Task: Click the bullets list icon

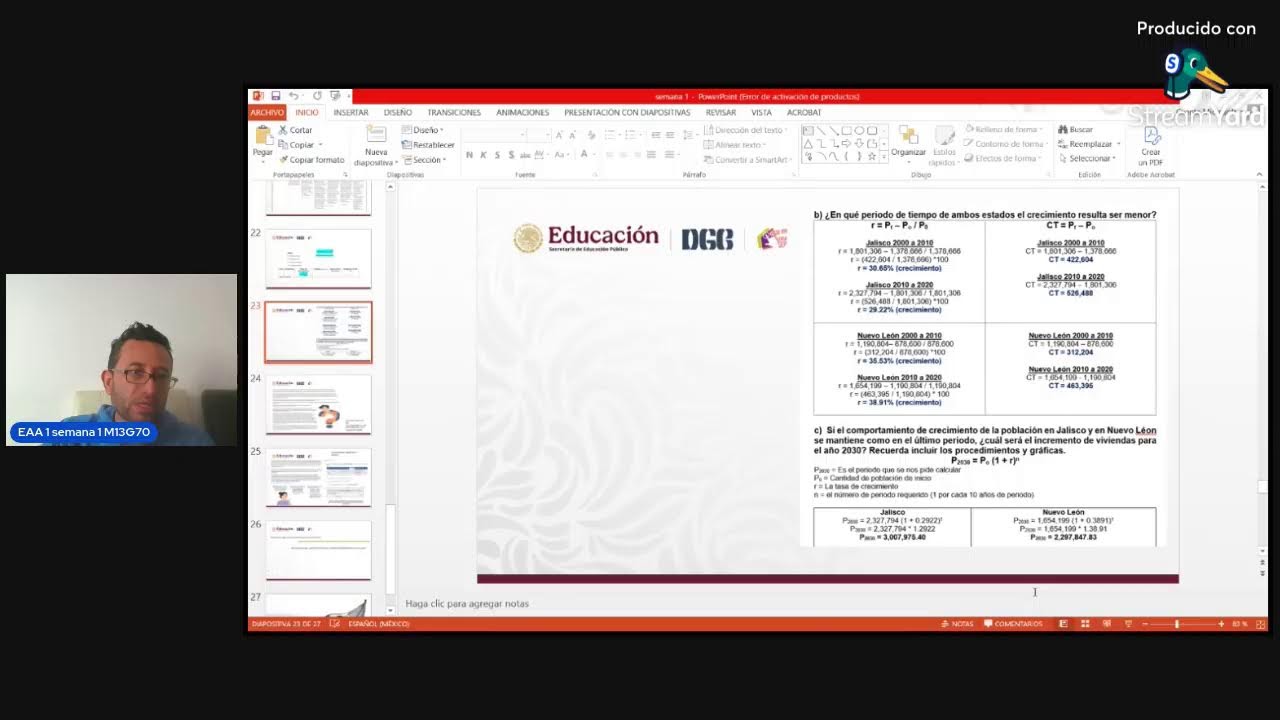Action: (x=611, y=135)
